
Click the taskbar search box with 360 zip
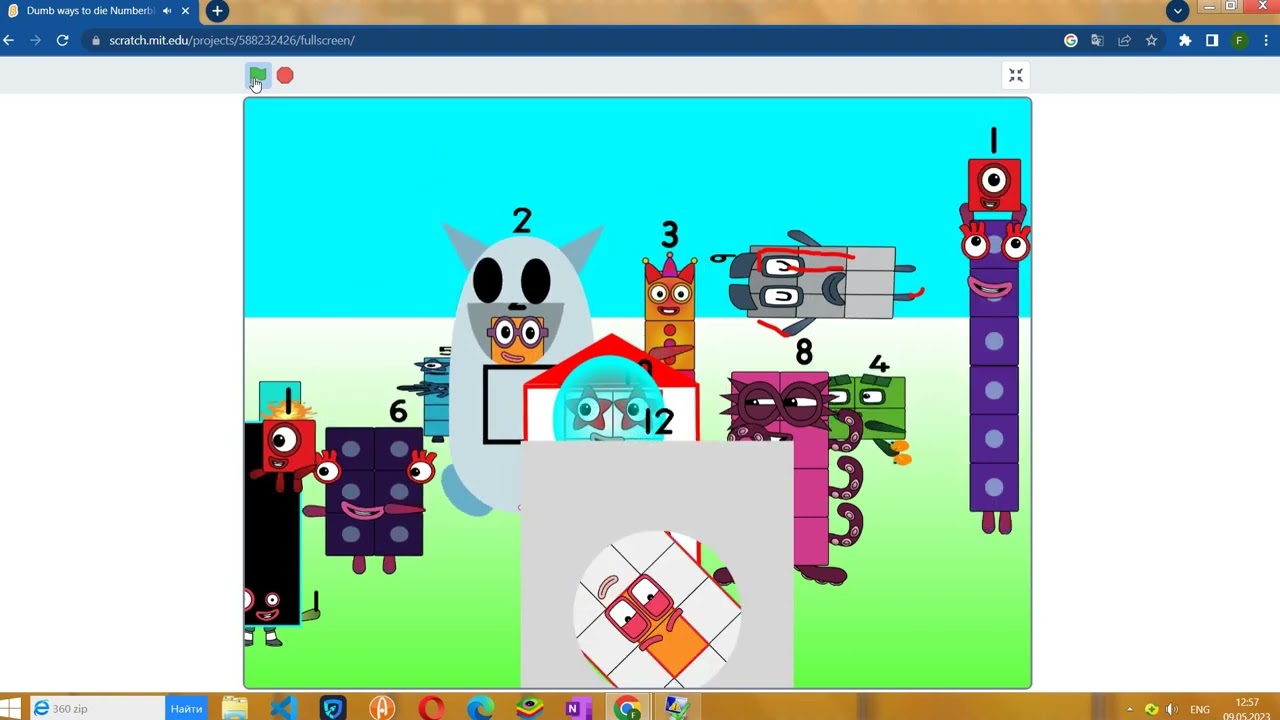tap(98, 708)
